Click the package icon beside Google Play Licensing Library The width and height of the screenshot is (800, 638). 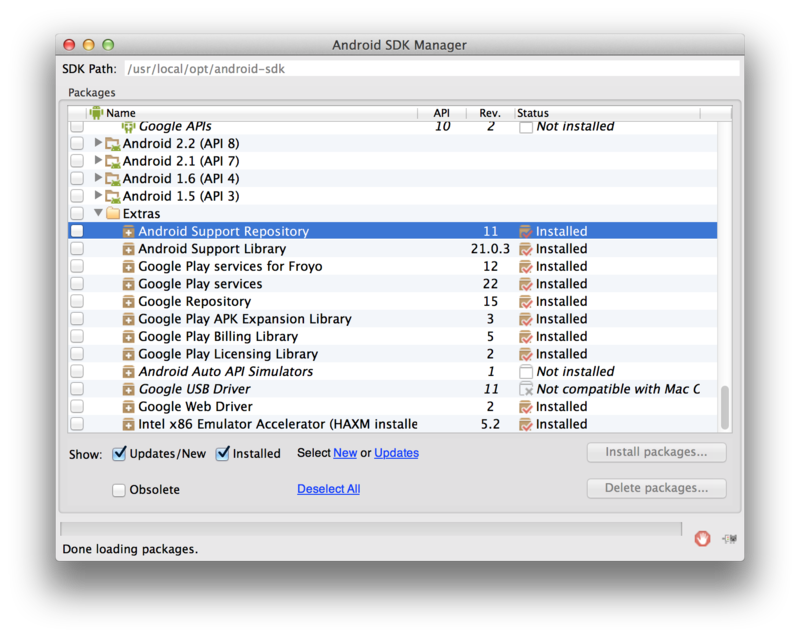tap(128, 354)
